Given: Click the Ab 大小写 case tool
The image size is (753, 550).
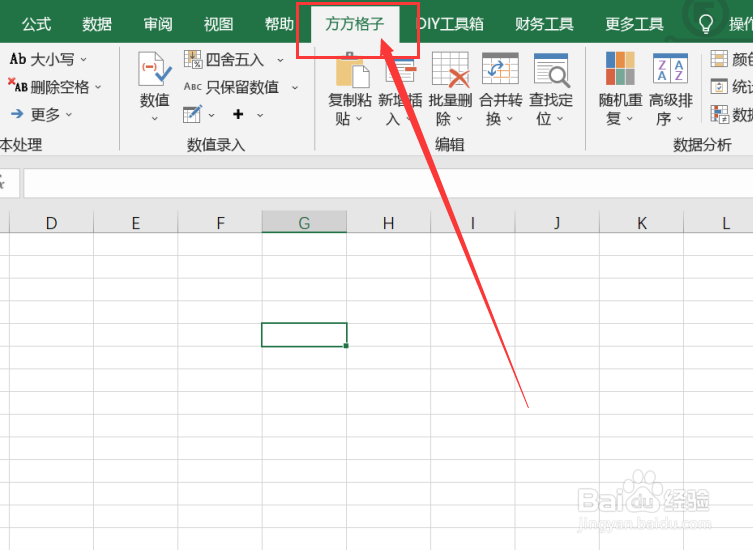Looking at the screenshot, I should click(42, 59).
